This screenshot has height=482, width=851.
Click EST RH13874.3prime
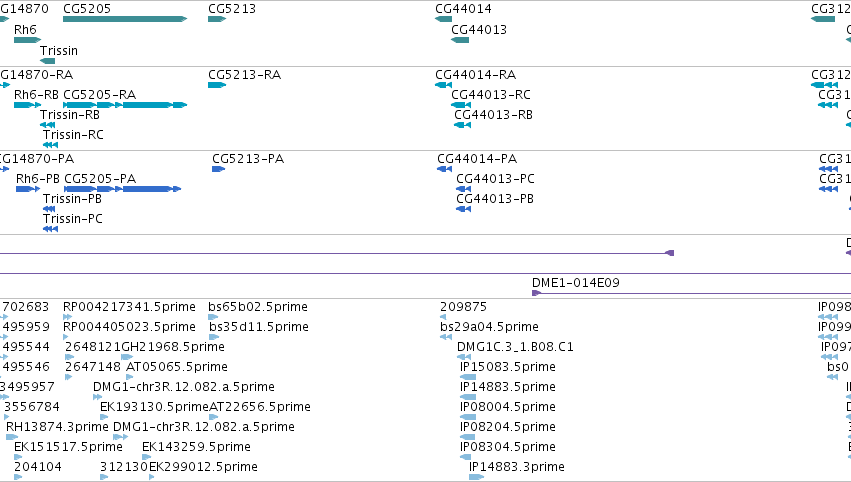(57, 427)
